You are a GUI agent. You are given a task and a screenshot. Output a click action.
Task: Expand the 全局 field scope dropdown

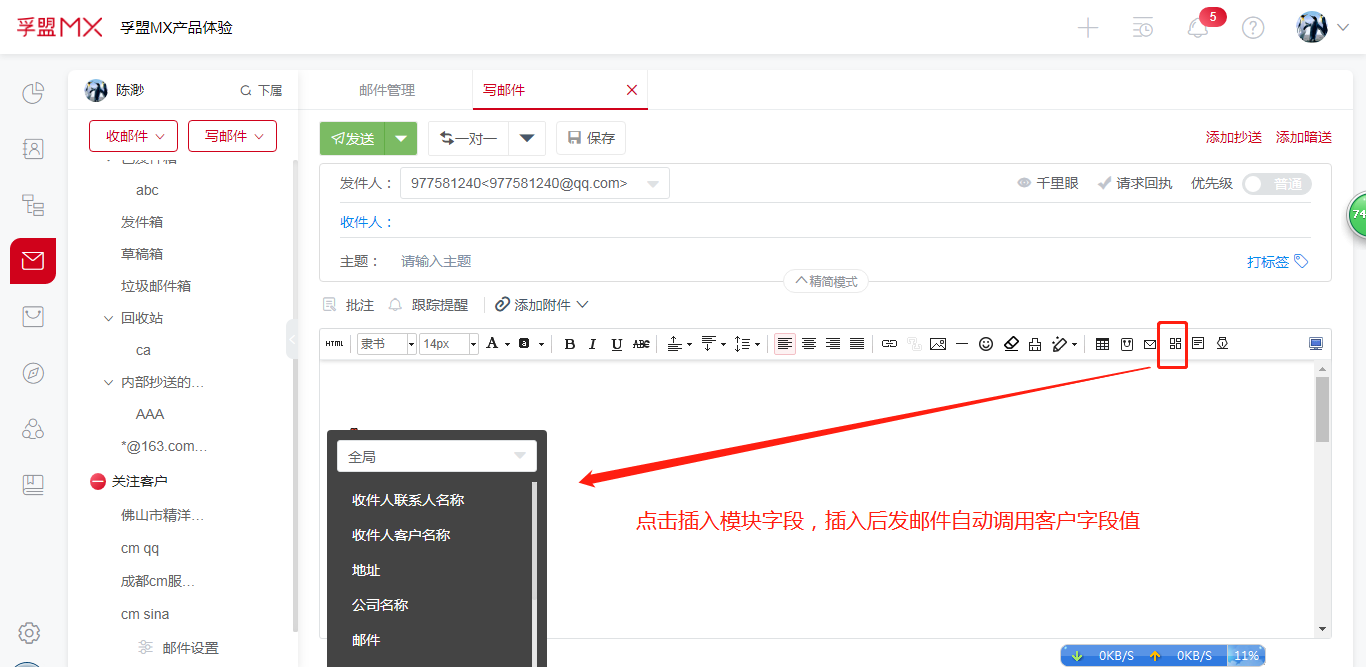coord(437,456)
